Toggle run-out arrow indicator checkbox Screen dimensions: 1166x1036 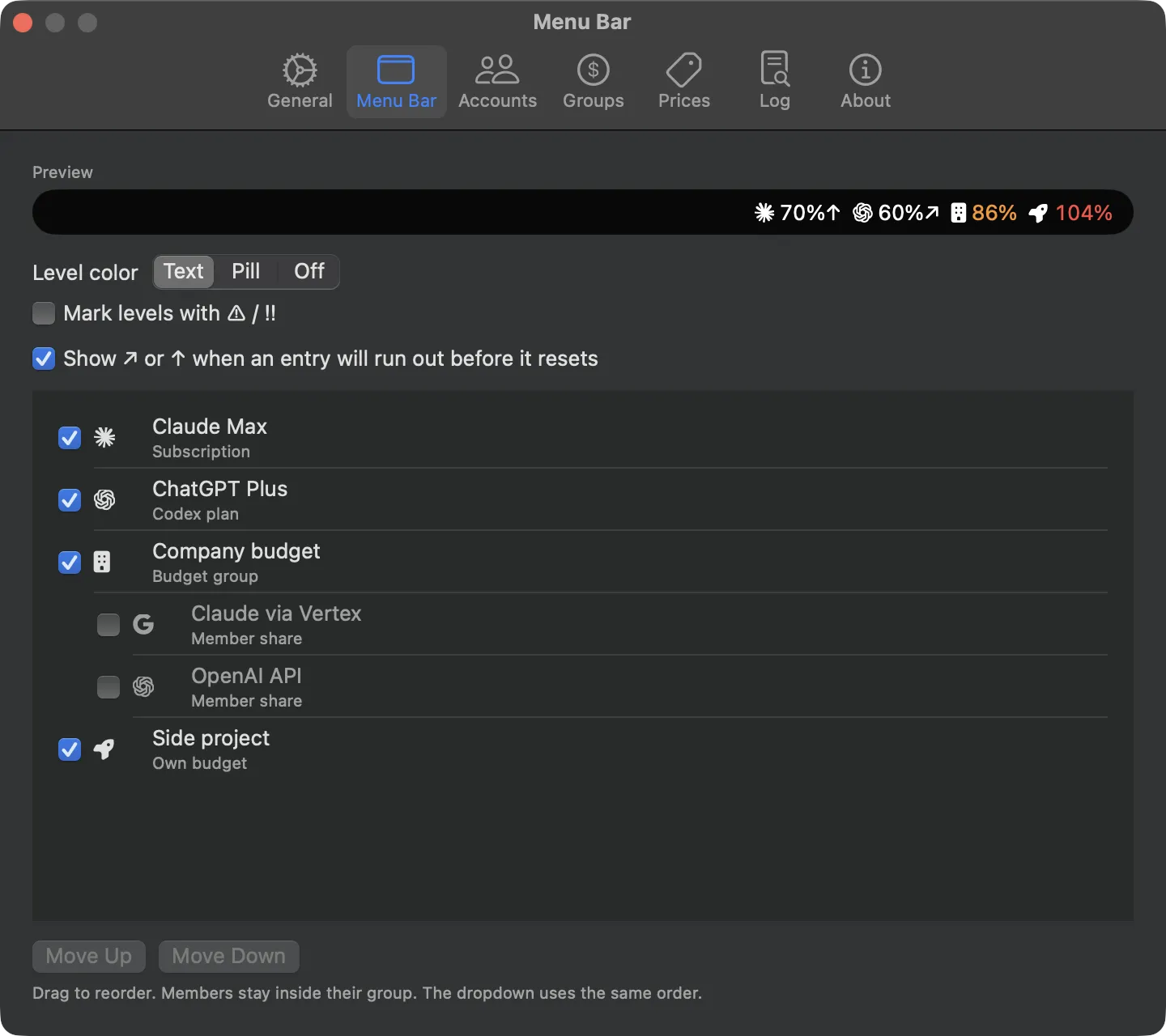coord(44,359)
